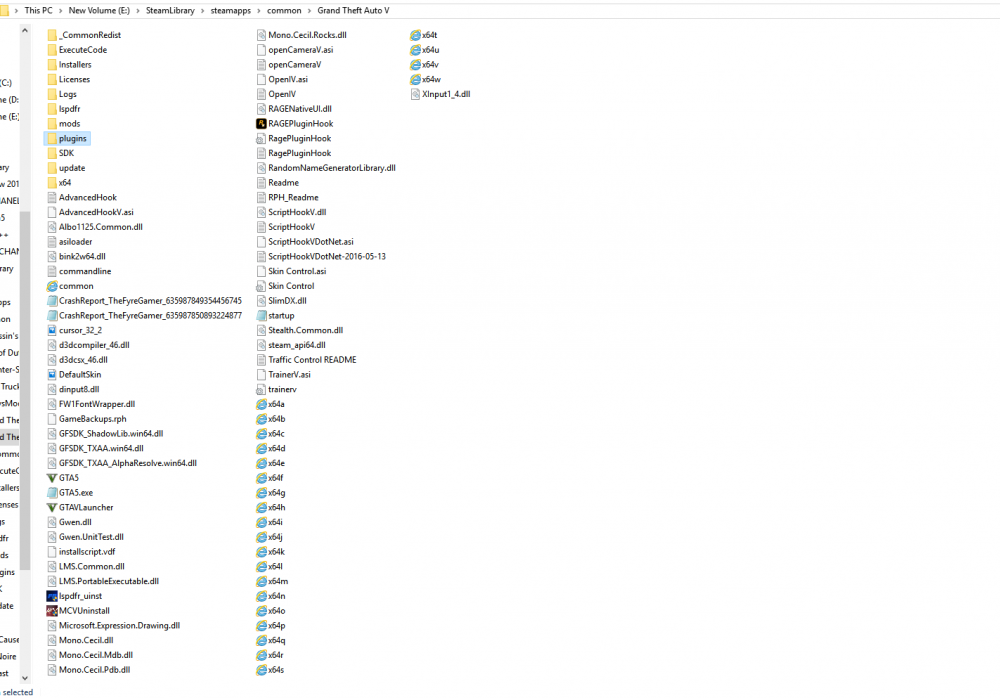Click Grand Theft Auto V breadcrumb

[x=353, y=10]
